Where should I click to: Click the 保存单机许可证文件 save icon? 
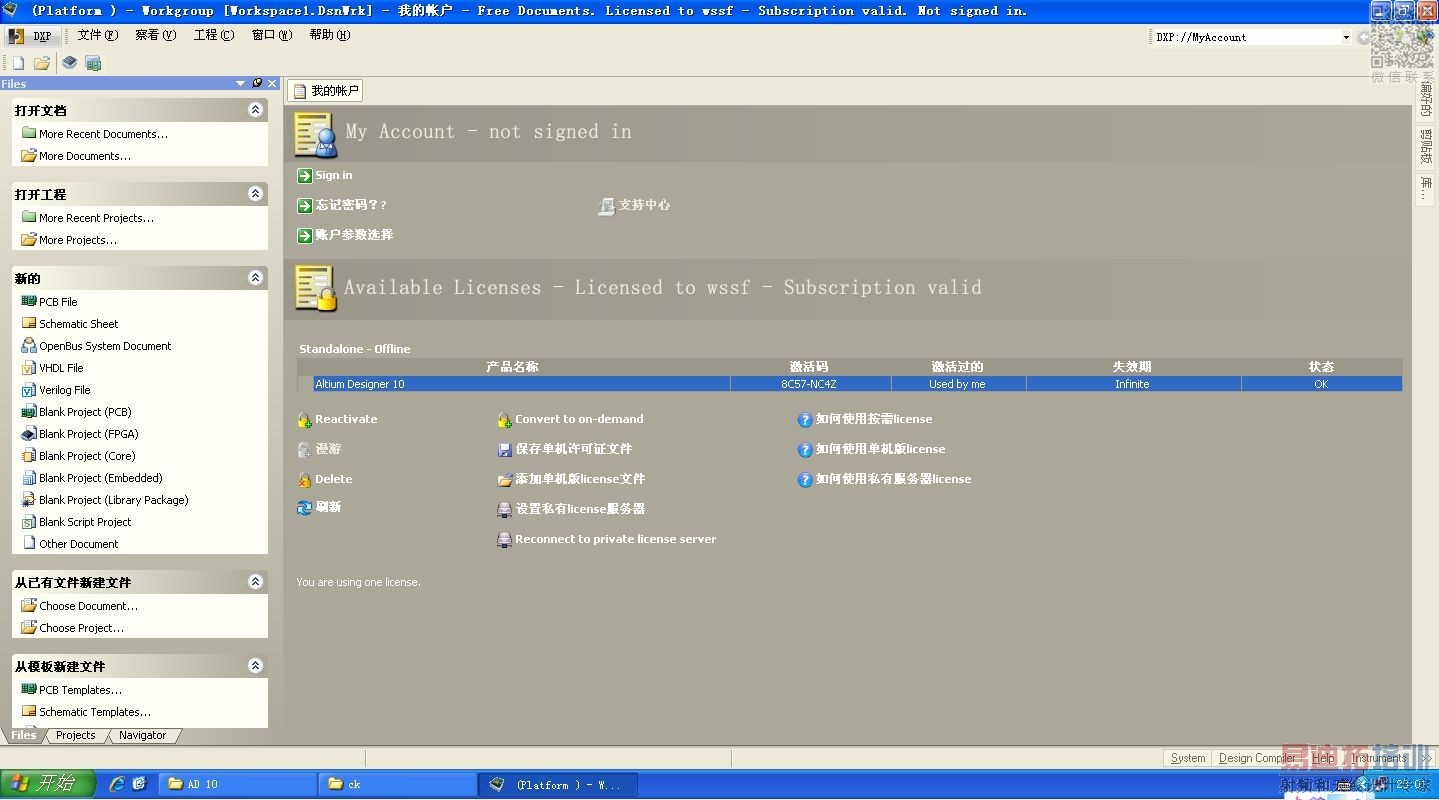point(505,450)
